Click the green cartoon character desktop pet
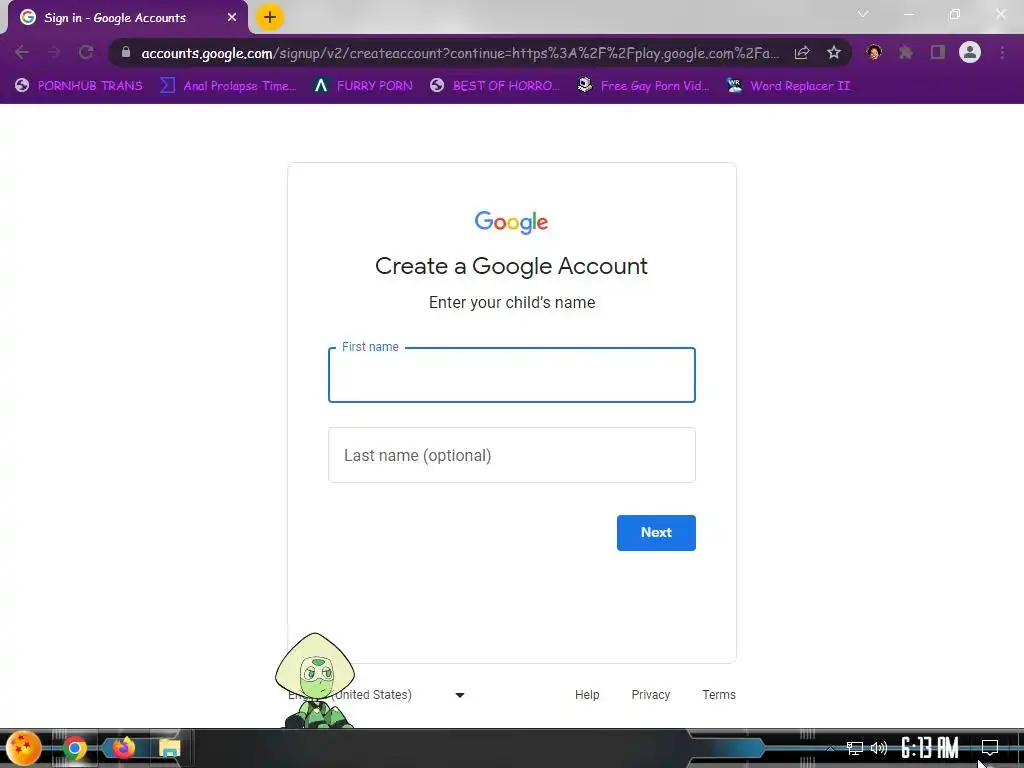The width and height of the screenshot is (1024, 768). [315, 680]
